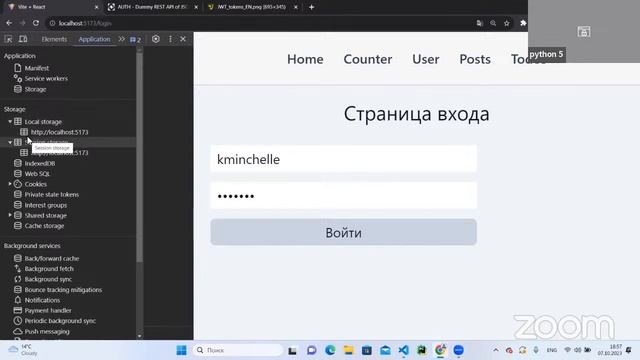This screenshot has height=360, width=640.
Task: Open Notifications service
Action: (x=42, y=300)
